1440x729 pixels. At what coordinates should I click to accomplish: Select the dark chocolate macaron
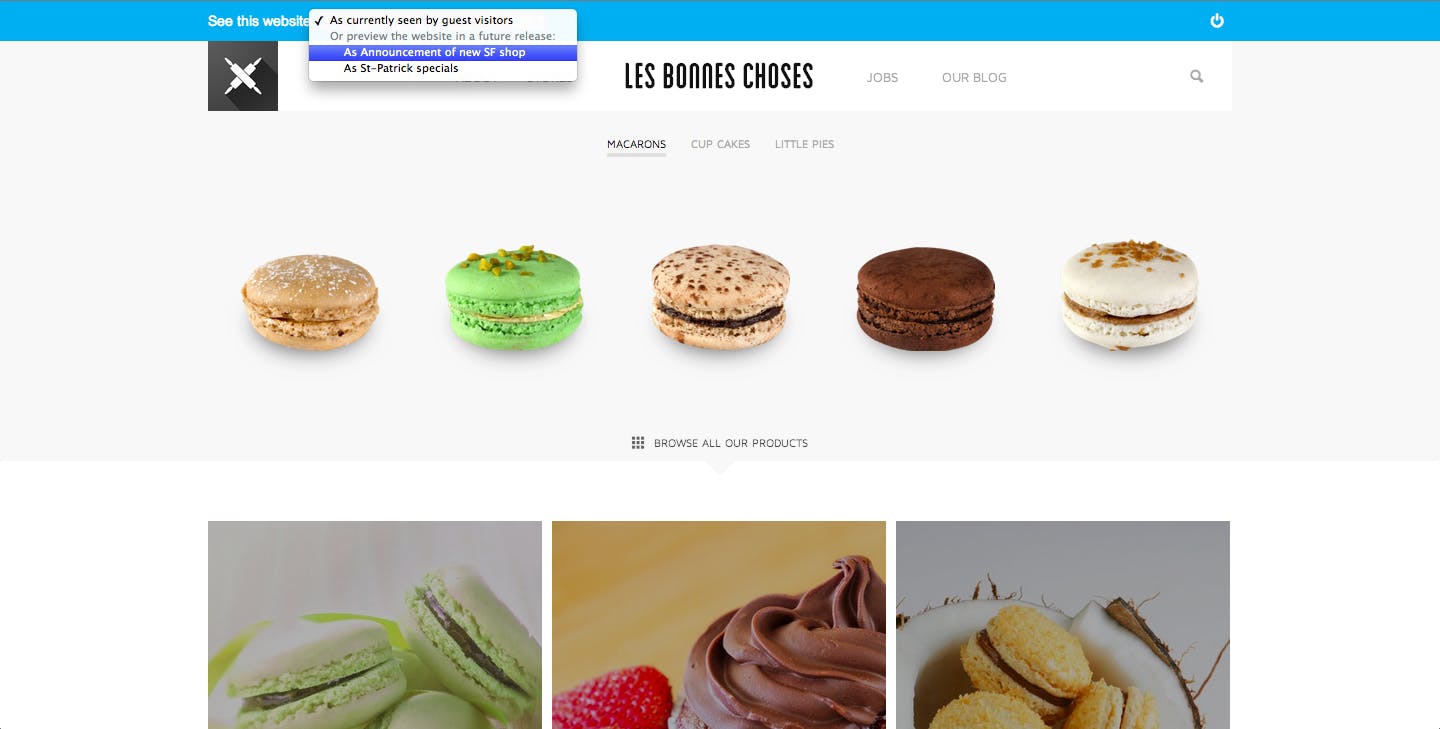[x=926, y=298]
